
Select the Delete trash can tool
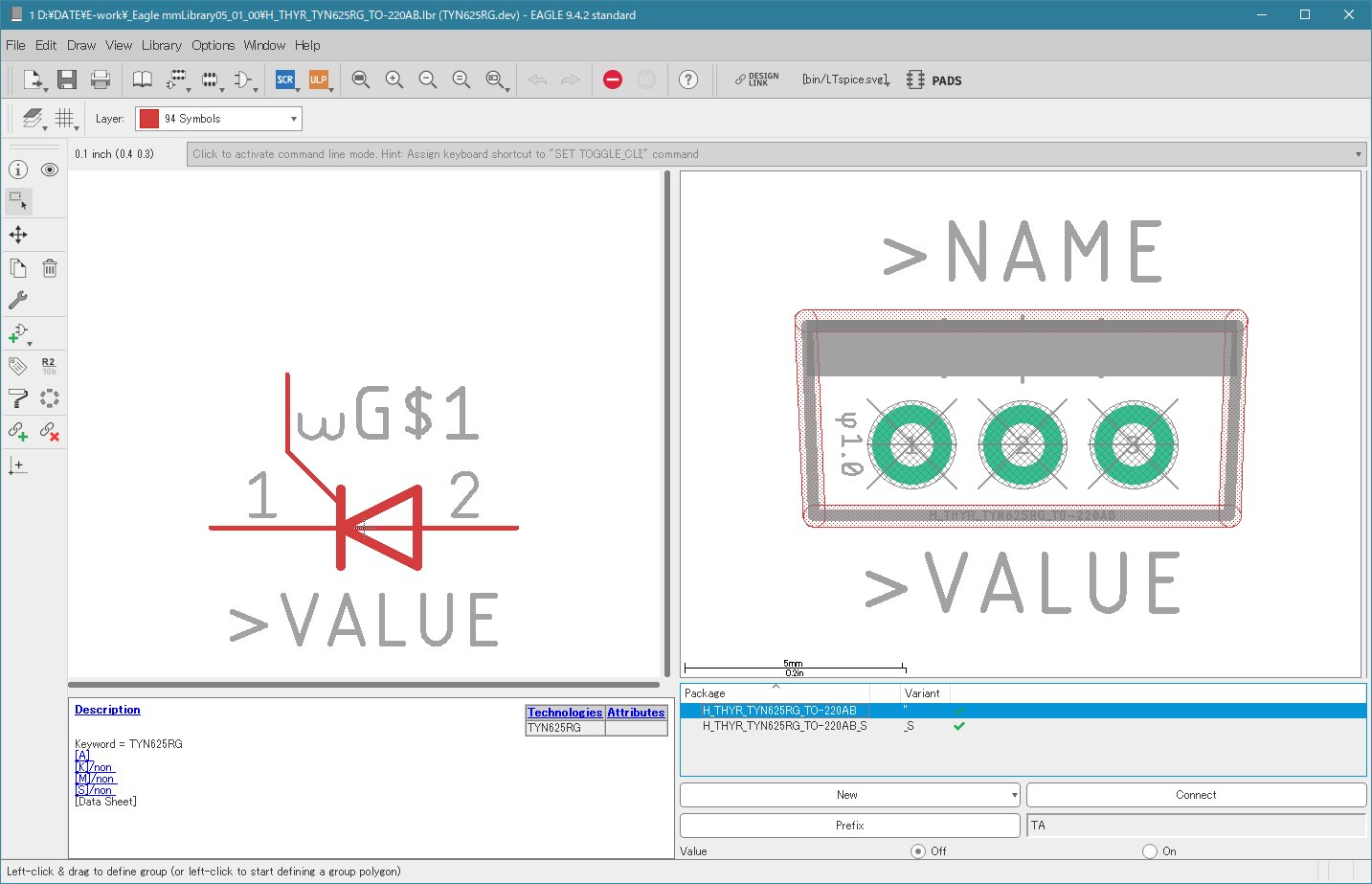(50, 268)
